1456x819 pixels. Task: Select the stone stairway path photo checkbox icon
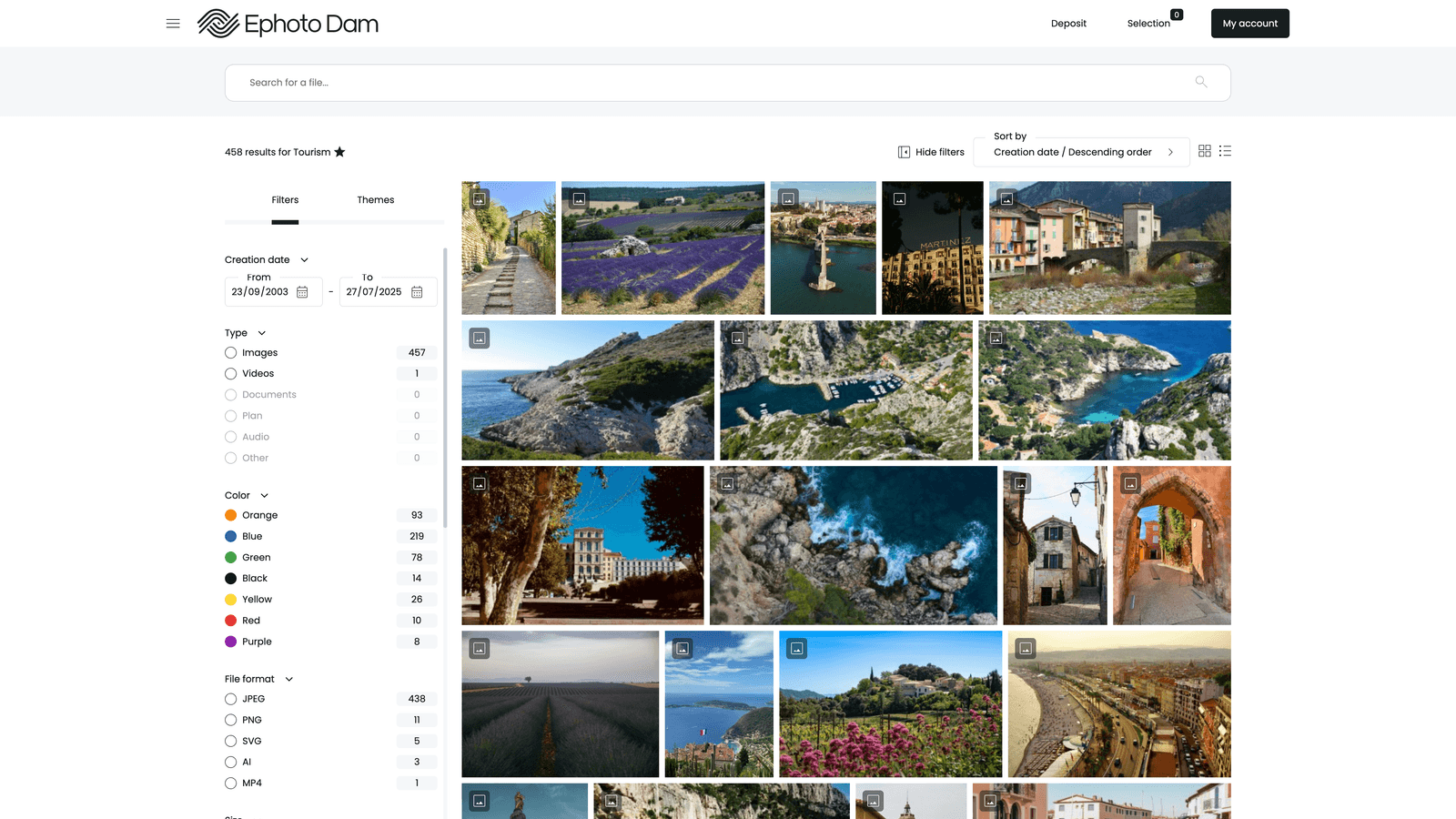(480, 198)
